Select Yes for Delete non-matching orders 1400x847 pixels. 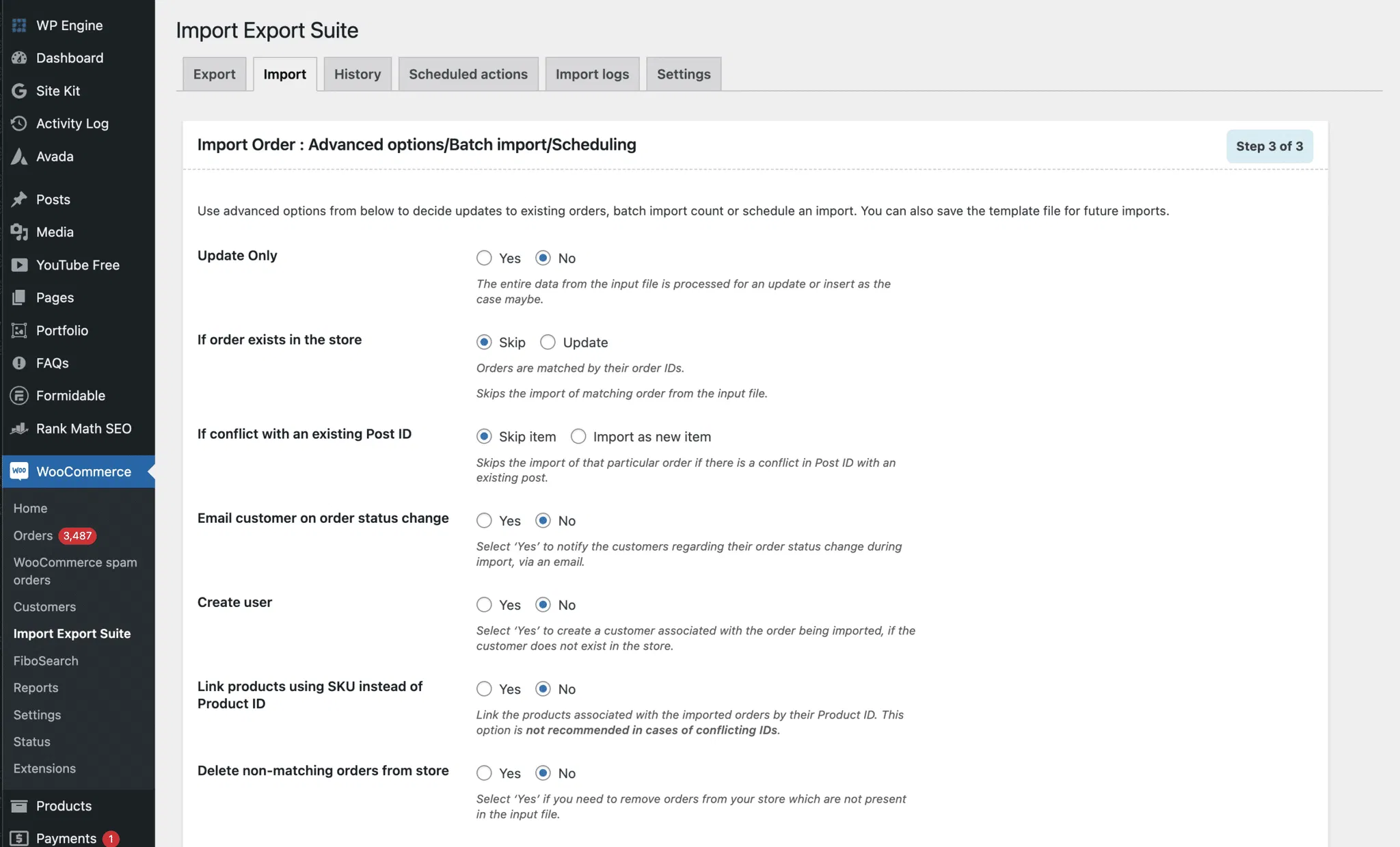pos(484,773)
